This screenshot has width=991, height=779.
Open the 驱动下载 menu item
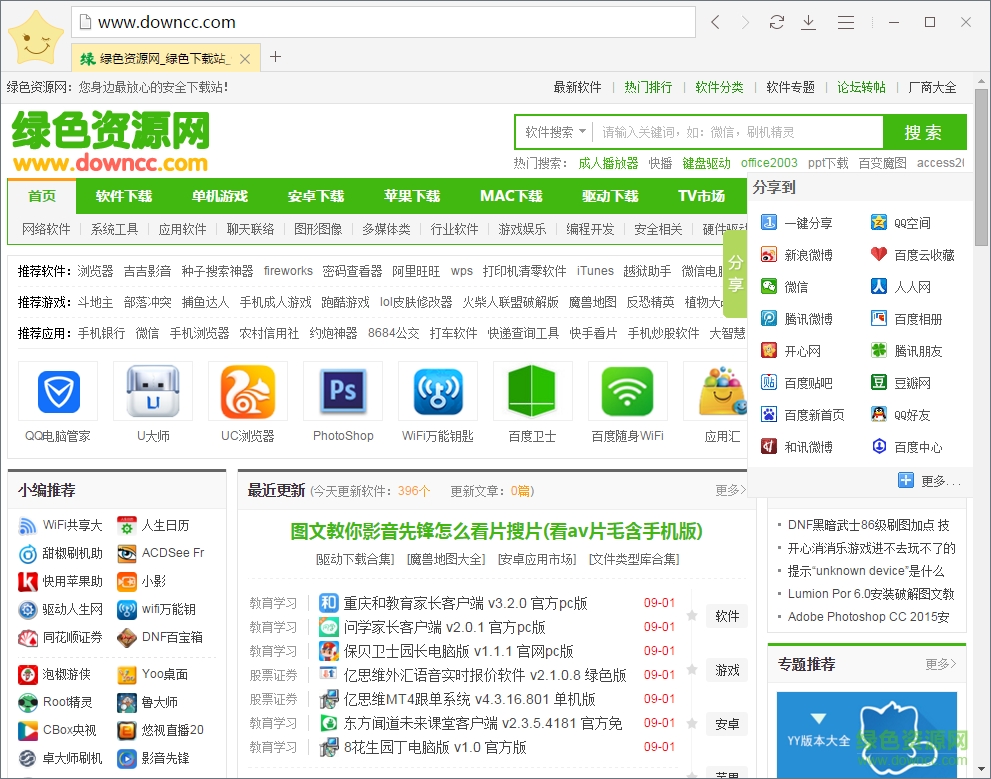pos(608,196)
